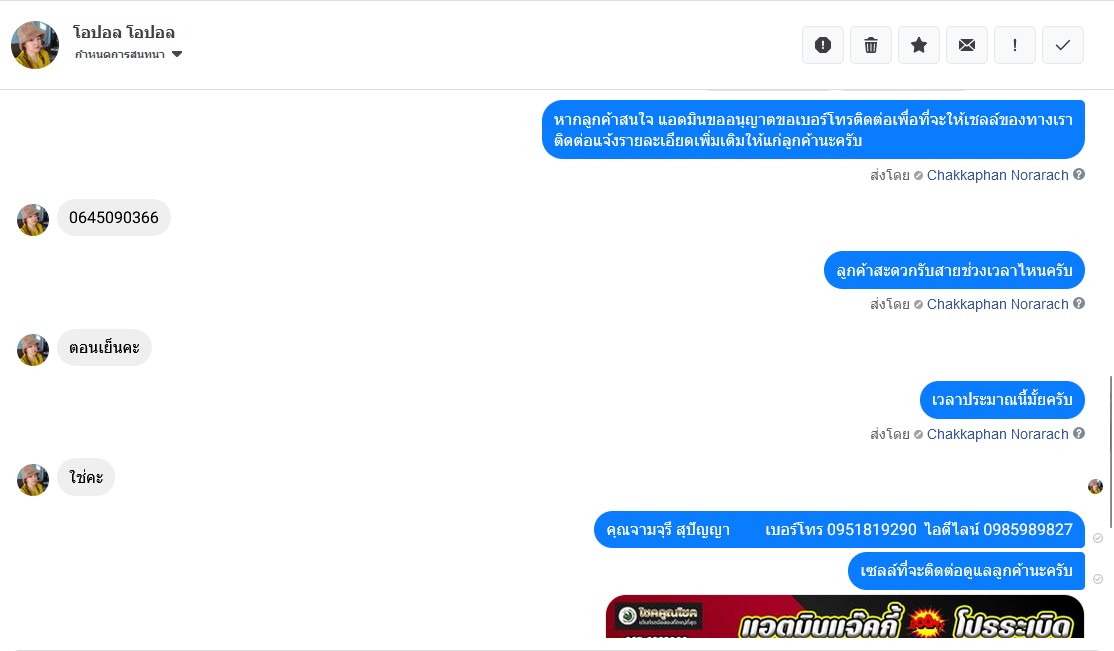Click the spam report octagon icon
Viewport: 1114px width, 651px height.
(x=823, y=45)
